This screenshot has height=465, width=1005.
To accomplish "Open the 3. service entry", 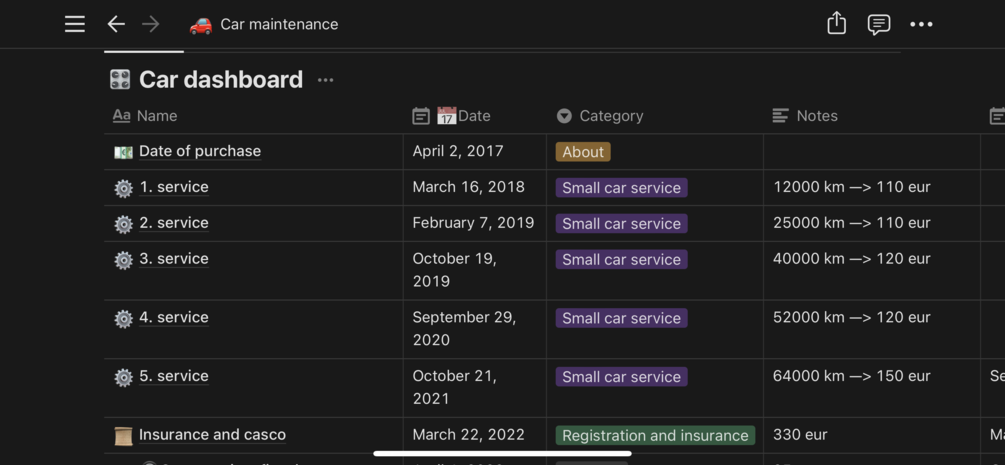I will 173,259.
